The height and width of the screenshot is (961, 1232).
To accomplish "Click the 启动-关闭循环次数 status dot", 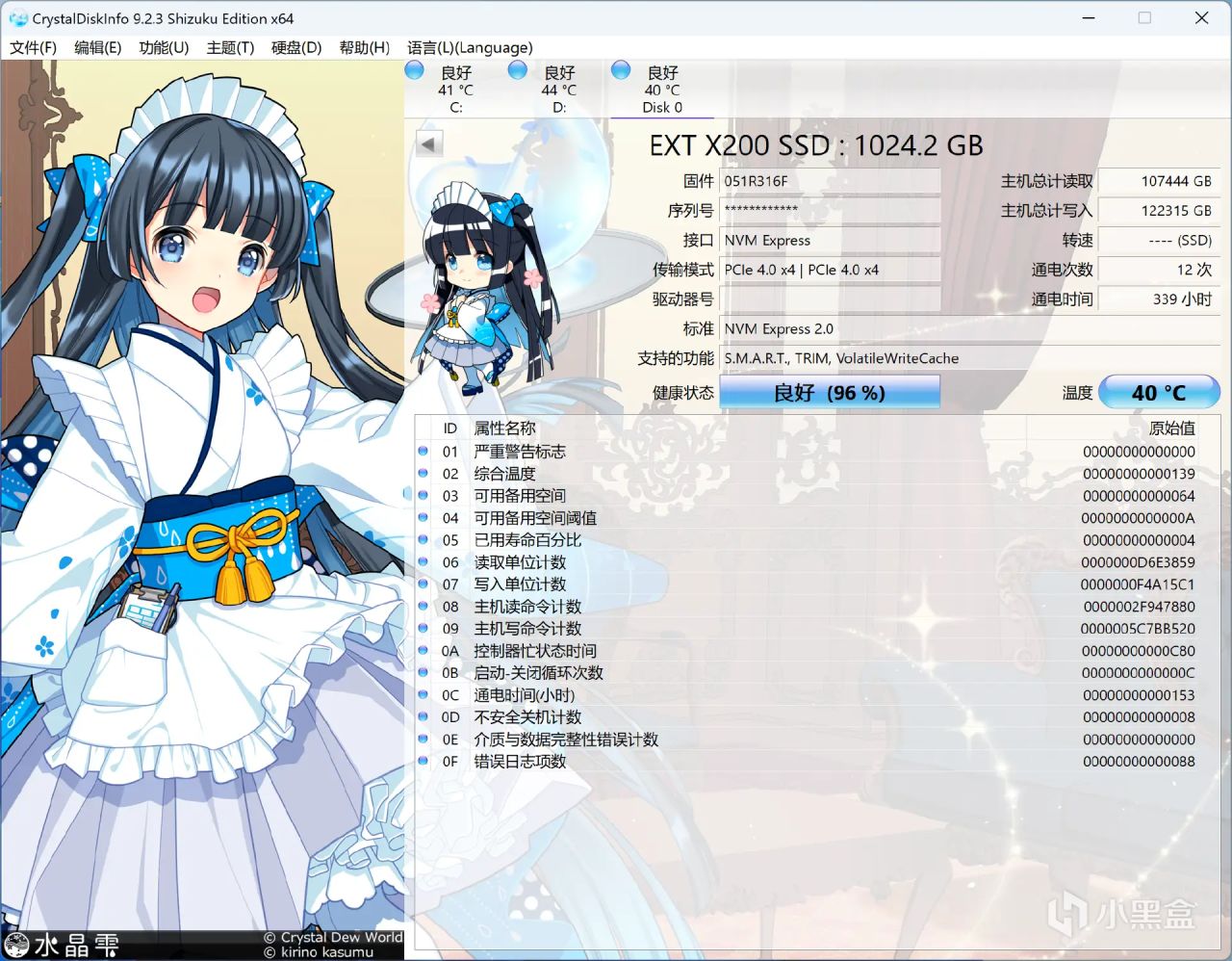I will (x=423, y=672).
